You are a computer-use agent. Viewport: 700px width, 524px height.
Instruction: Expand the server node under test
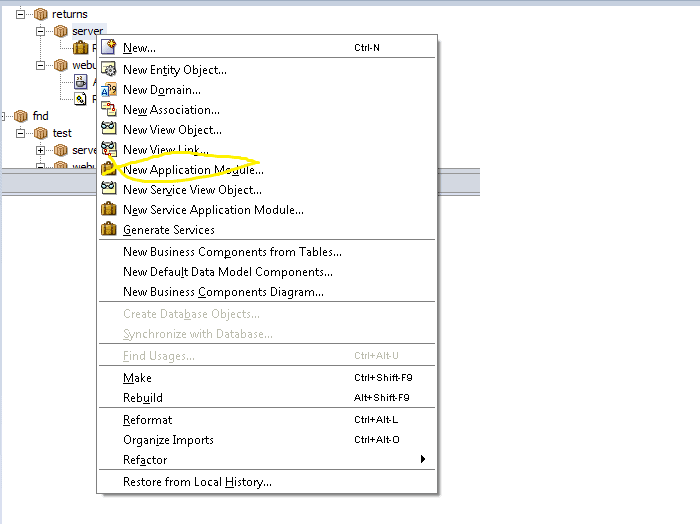coord(41,150)
